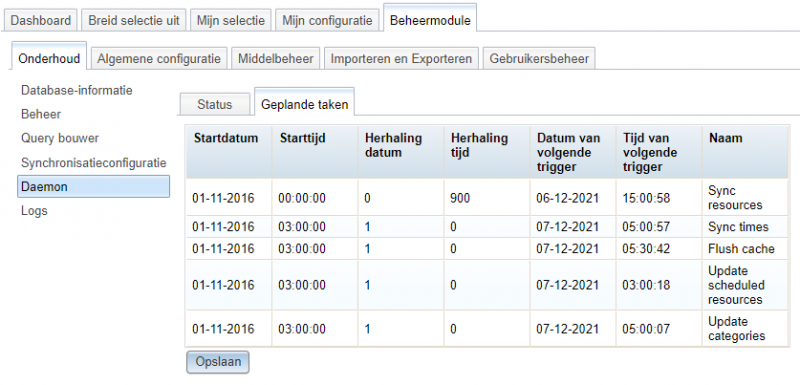Image resolution: width=800 pixels, height=385 pixels.
Task: Click Startdatum of Flush cache row
Action: pyautogui.click(x=223, y=249)
